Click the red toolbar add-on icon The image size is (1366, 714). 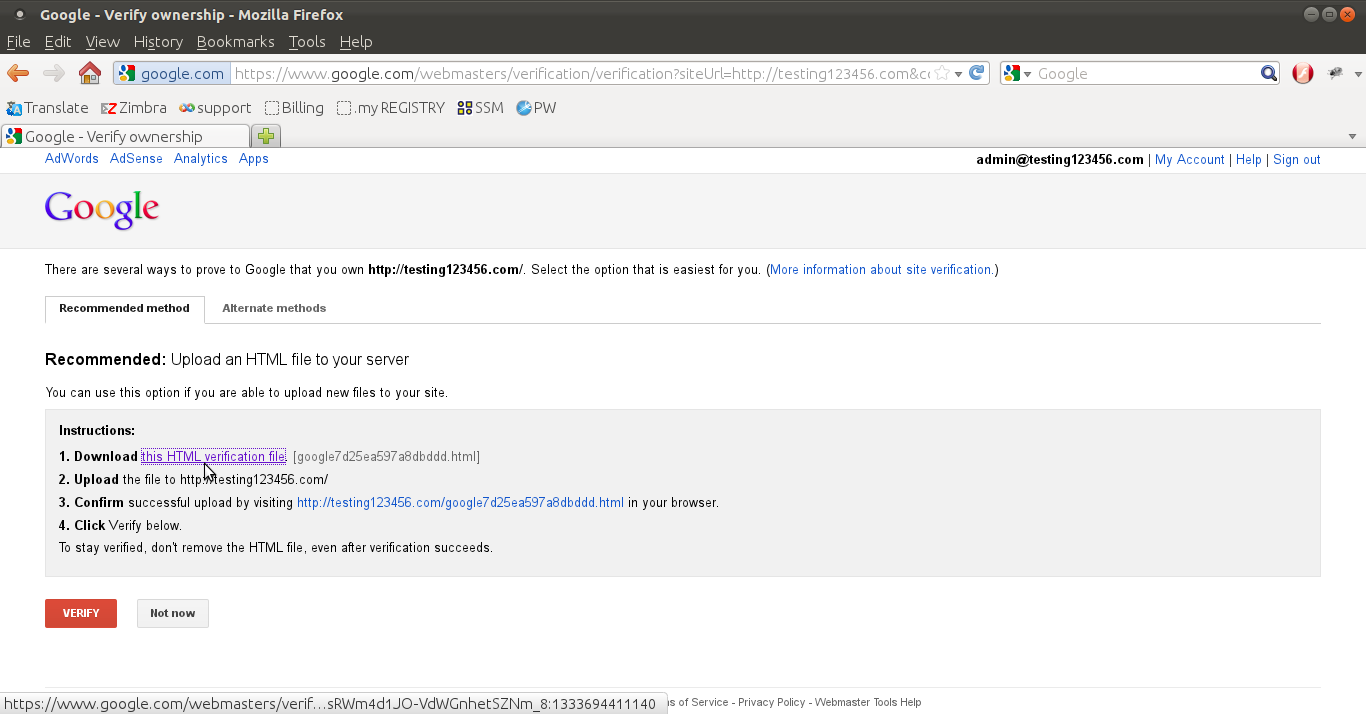[x=1302, y=73]
